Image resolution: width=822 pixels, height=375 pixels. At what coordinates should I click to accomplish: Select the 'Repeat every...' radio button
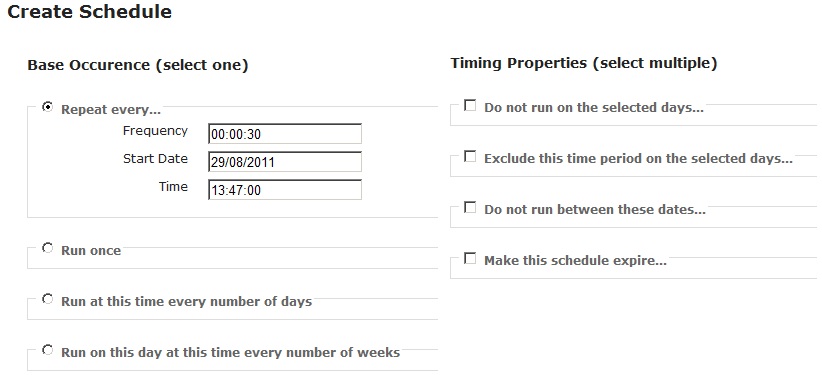pos(48,107)
